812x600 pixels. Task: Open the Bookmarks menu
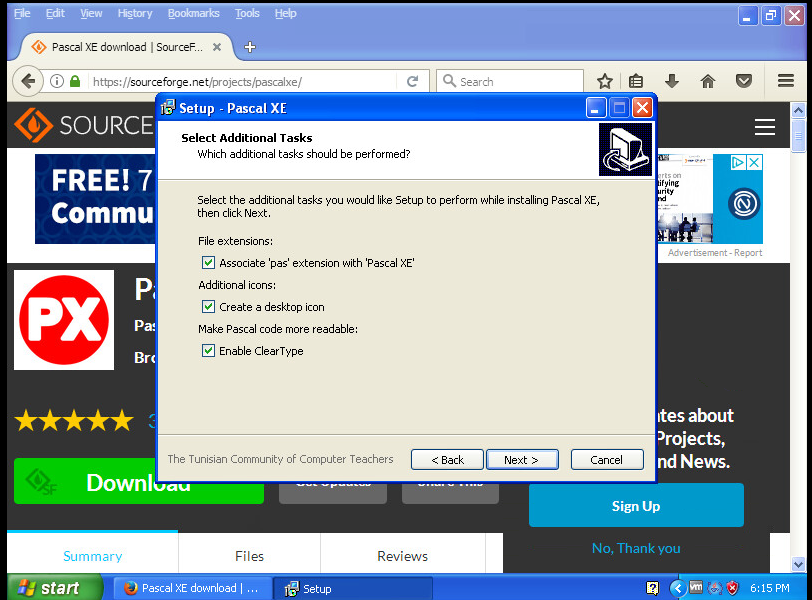pos(193,13)
